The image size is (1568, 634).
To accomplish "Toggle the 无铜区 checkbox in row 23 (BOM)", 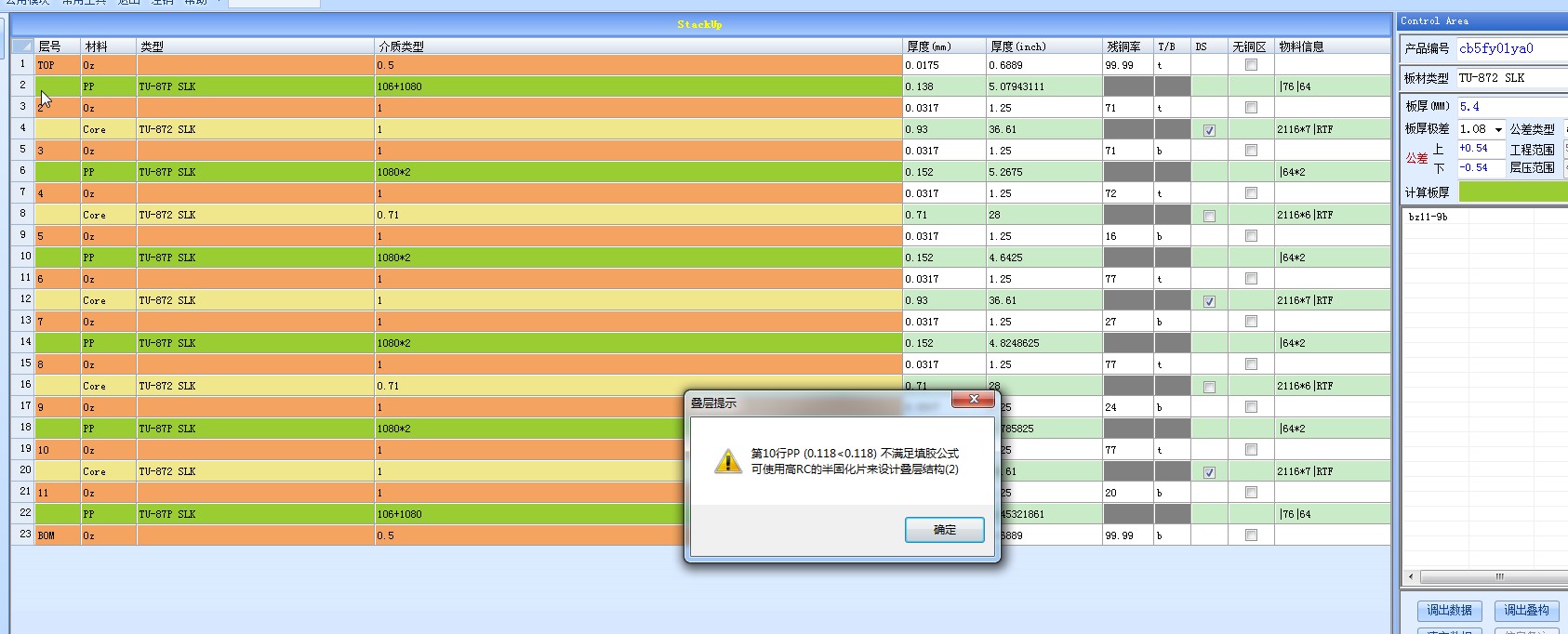I will coord(1251,535).
